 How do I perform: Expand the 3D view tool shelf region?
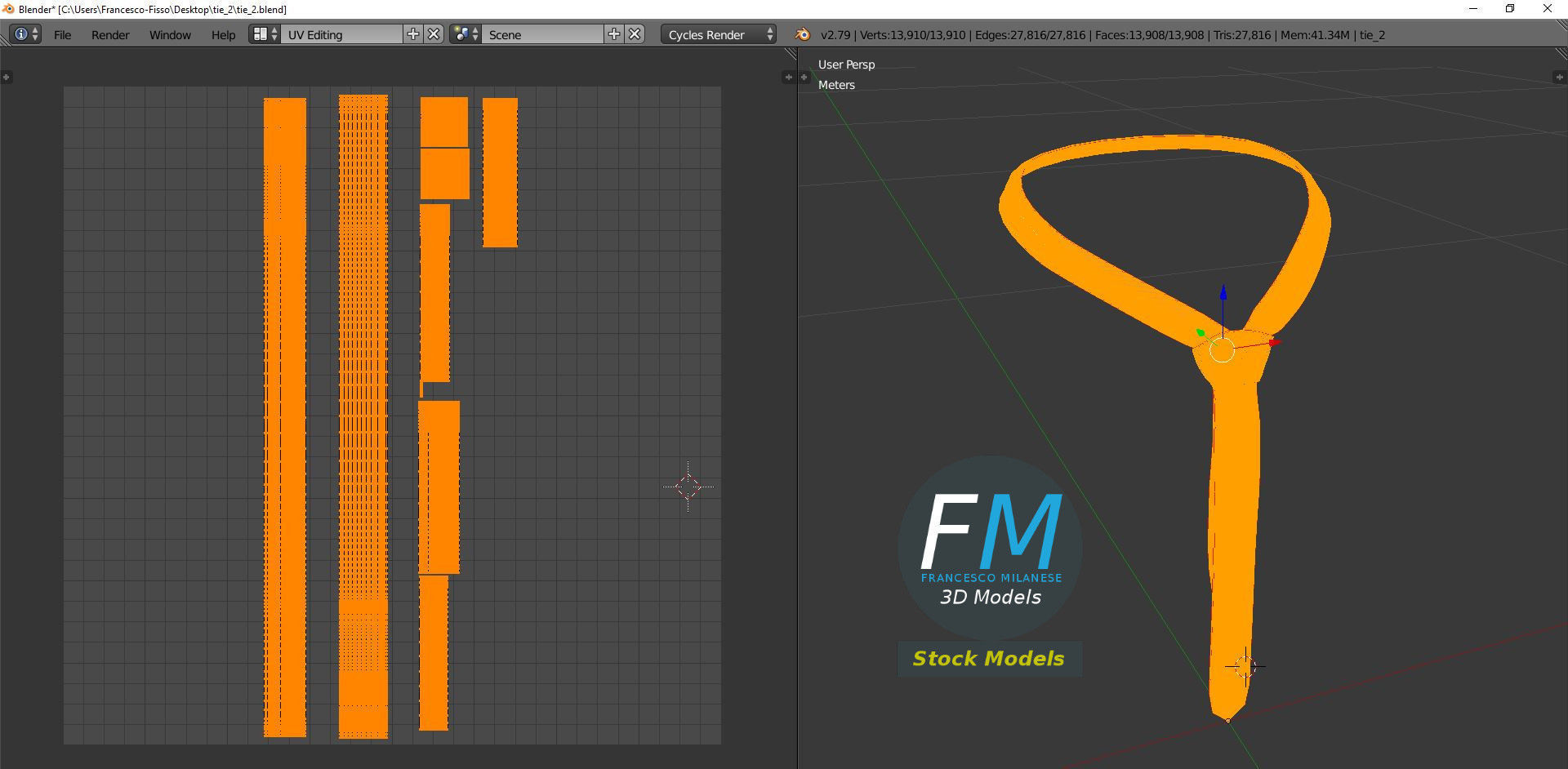[804, 77]
